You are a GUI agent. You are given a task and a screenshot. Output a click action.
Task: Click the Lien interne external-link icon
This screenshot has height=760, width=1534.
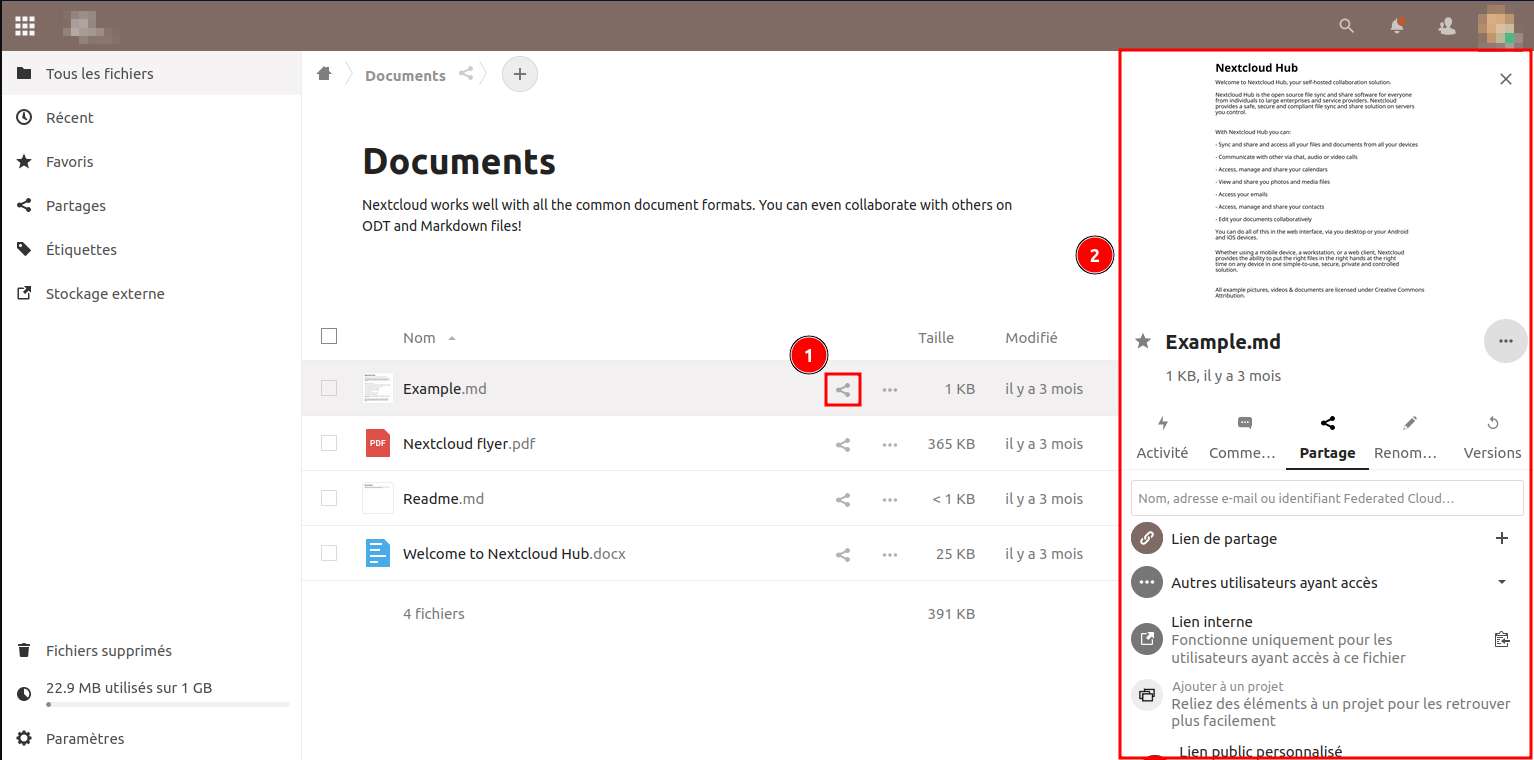coord(1147,639)
